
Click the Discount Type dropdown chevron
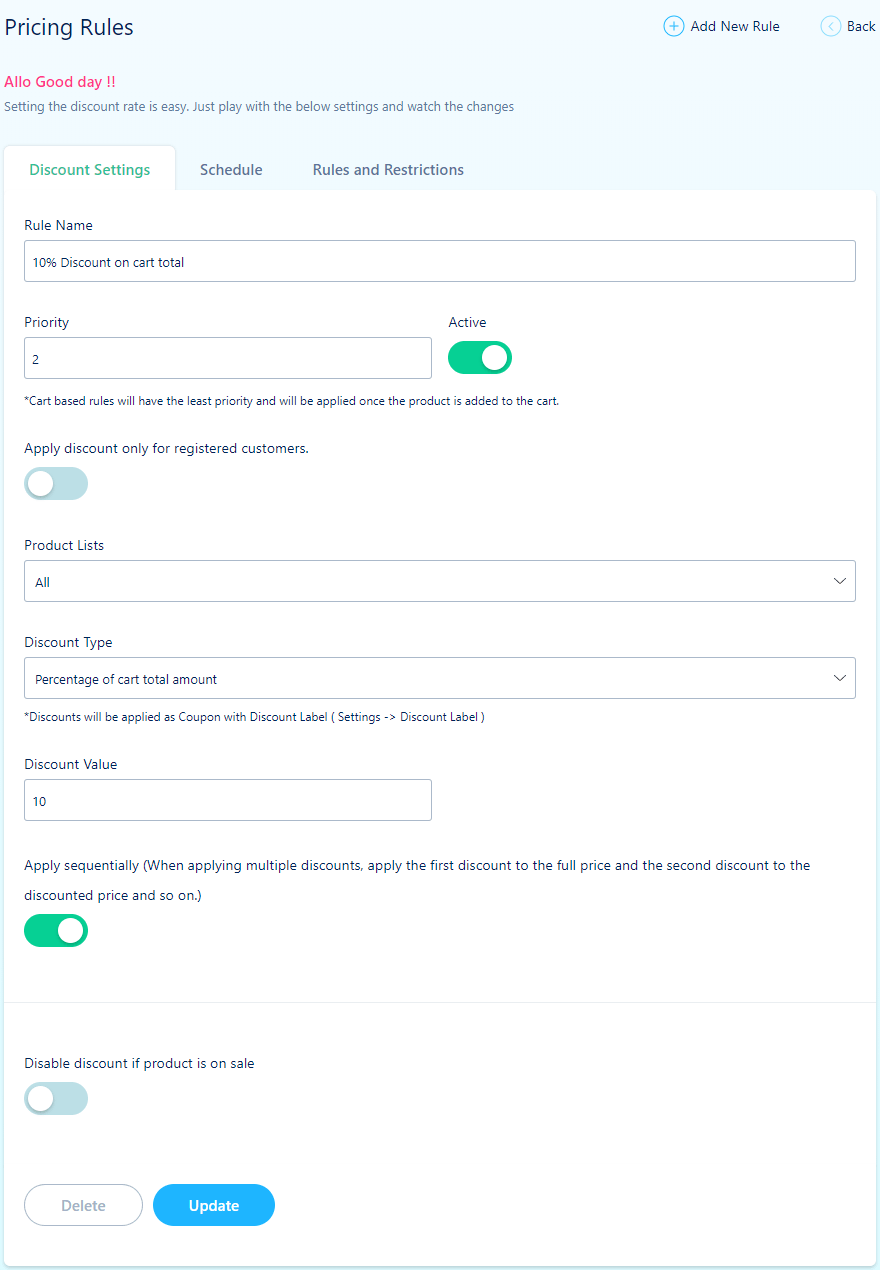click(x=840, y=678)
